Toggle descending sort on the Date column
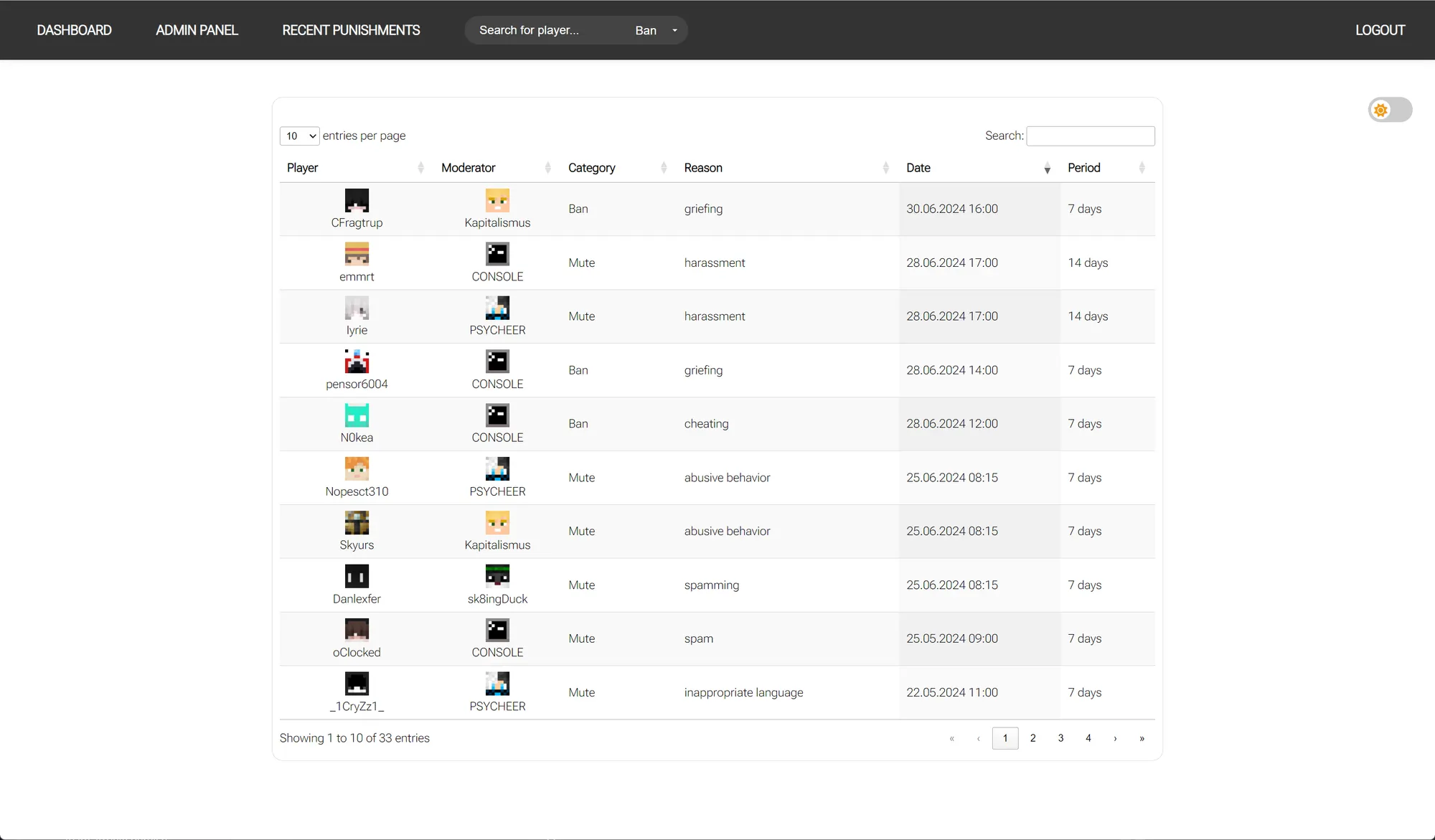1435x840 pixels. [1047, 168]
